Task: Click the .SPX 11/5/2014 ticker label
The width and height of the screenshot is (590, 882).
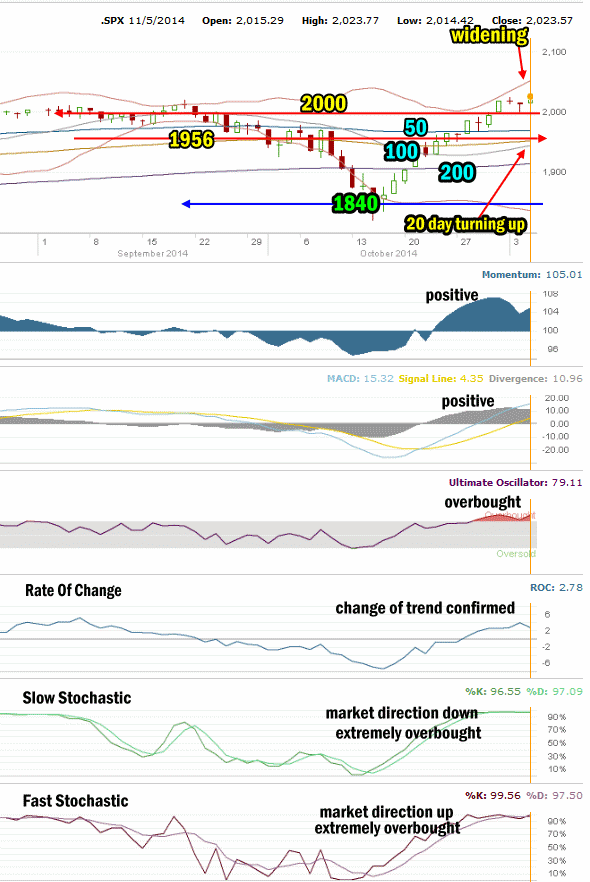Action: 143,21
